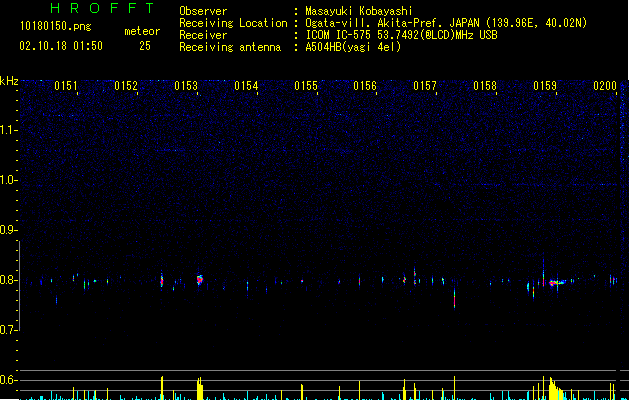Click the Receiving antenna label

pyautogui.click(x=230, y=47)
